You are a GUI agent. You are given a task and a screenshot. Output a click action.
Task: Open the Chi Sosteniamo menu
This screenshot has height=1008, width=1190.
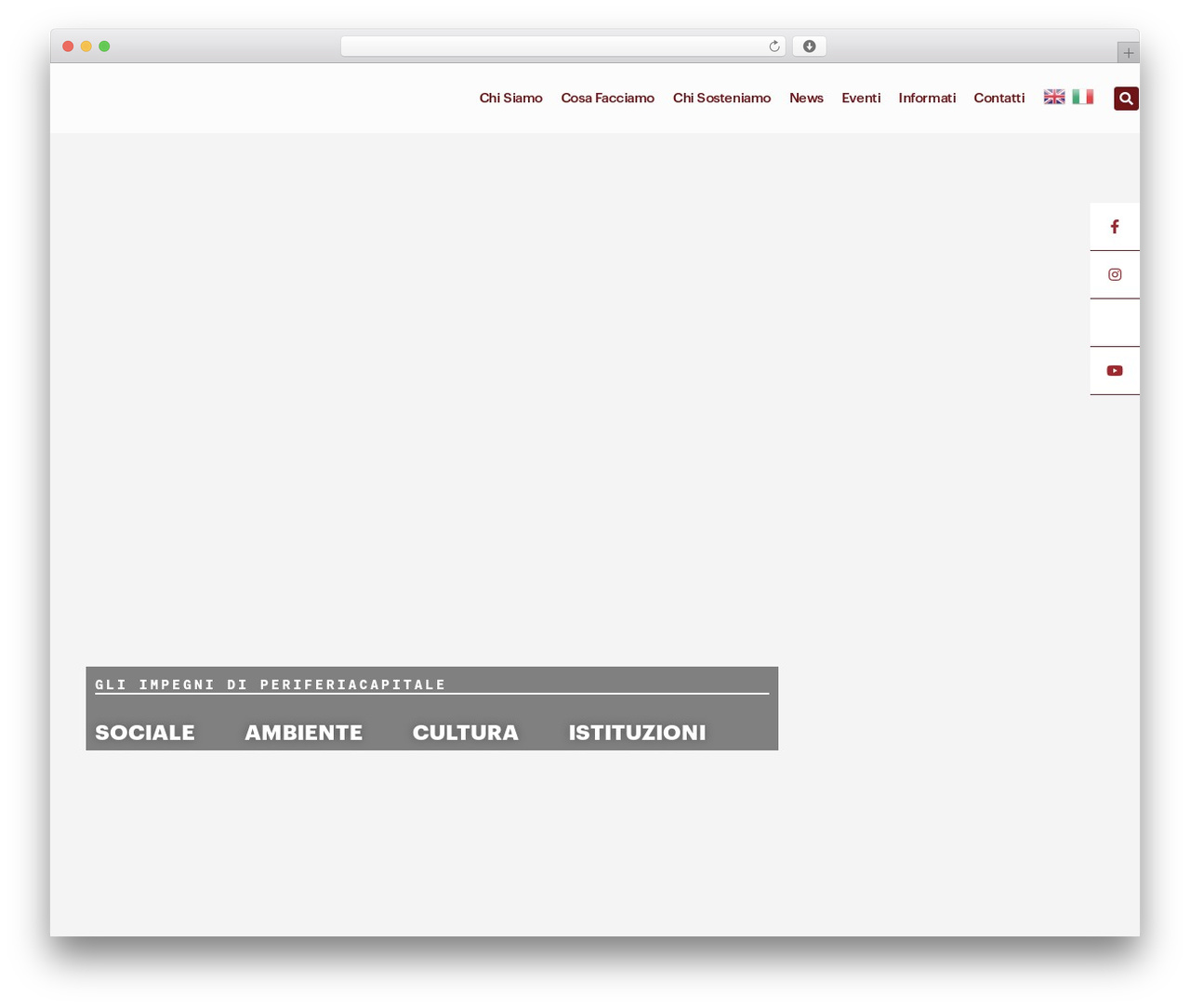[721, 98]
